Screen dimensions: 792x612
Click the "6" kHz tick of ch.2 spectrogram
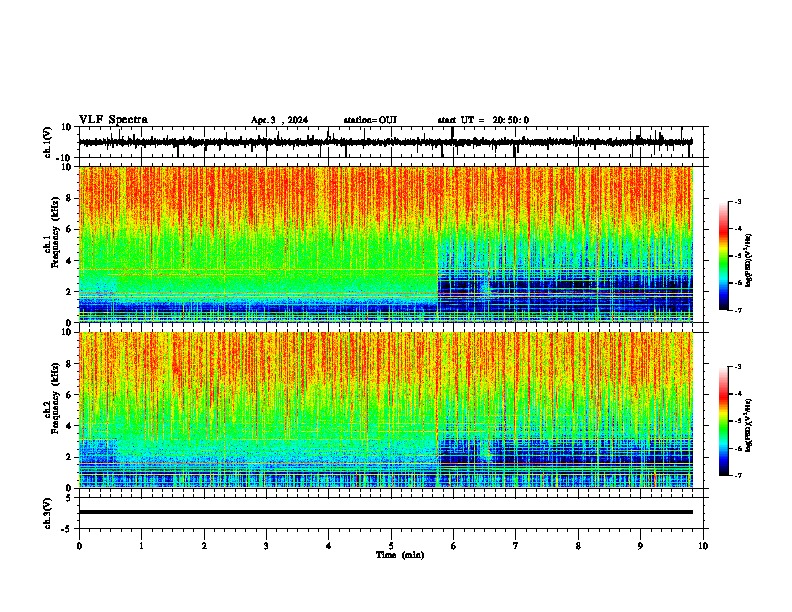tap(69, 395)
